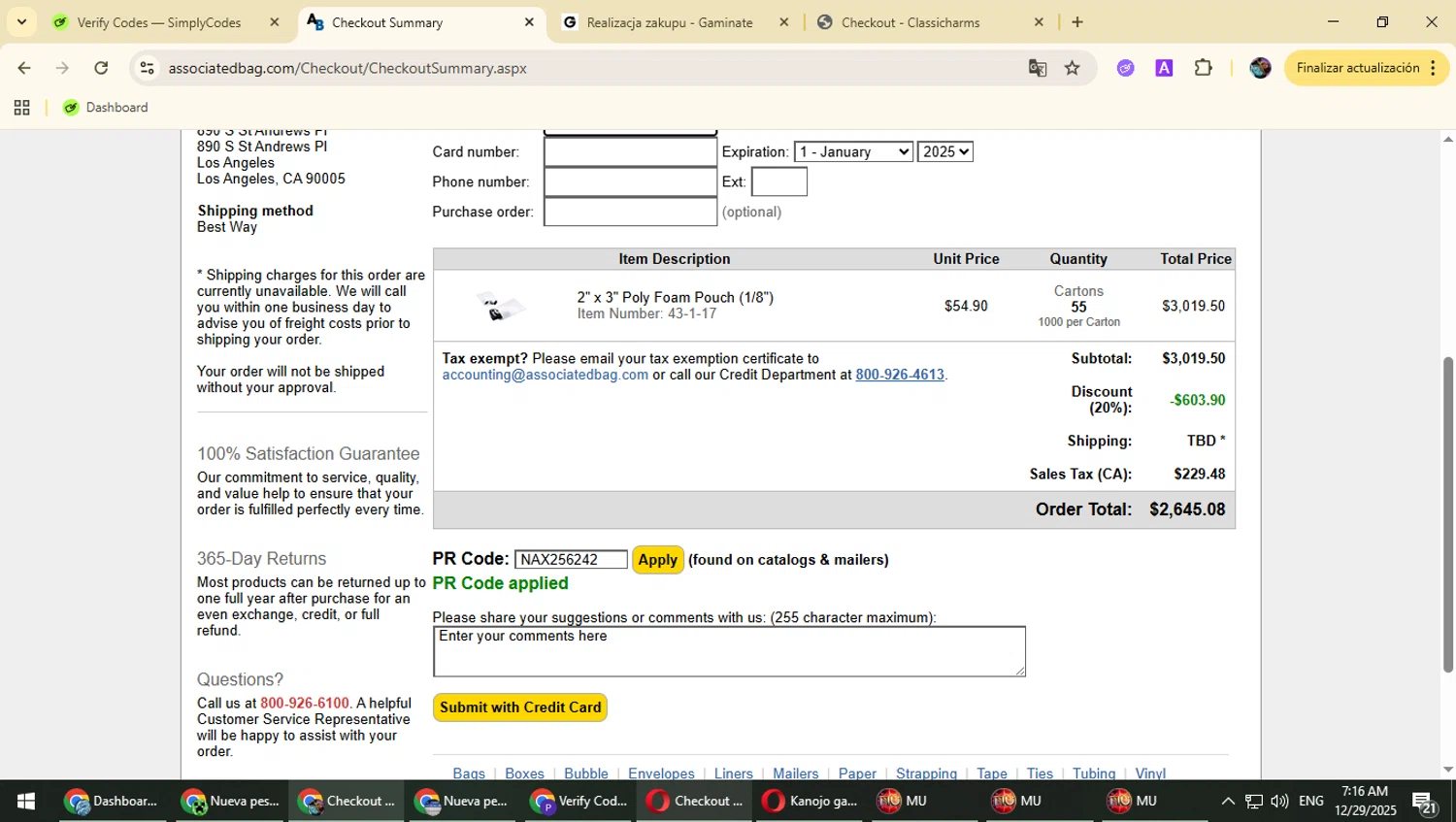Close the Checkout - Classicharms tab
The image size is (1456, 822).
tap(1039, 22)
